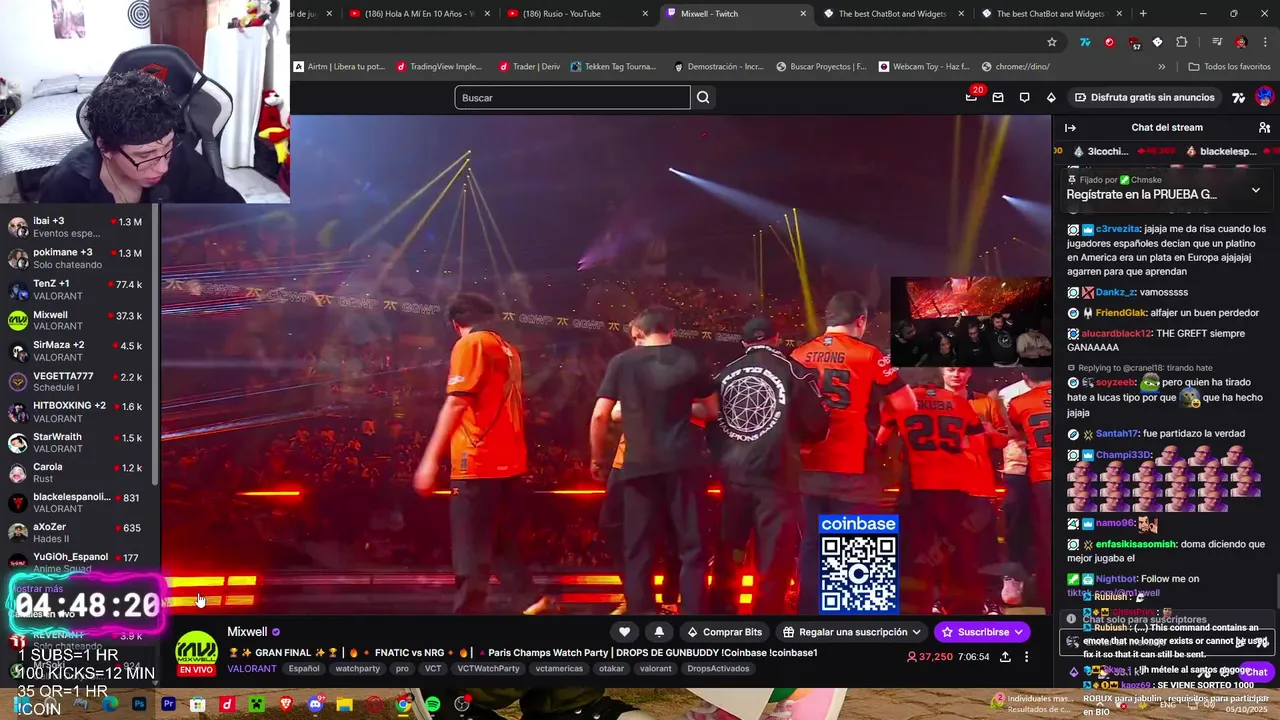
Task: Open pokimane channel in sidebar
Action: pos(75,258)
